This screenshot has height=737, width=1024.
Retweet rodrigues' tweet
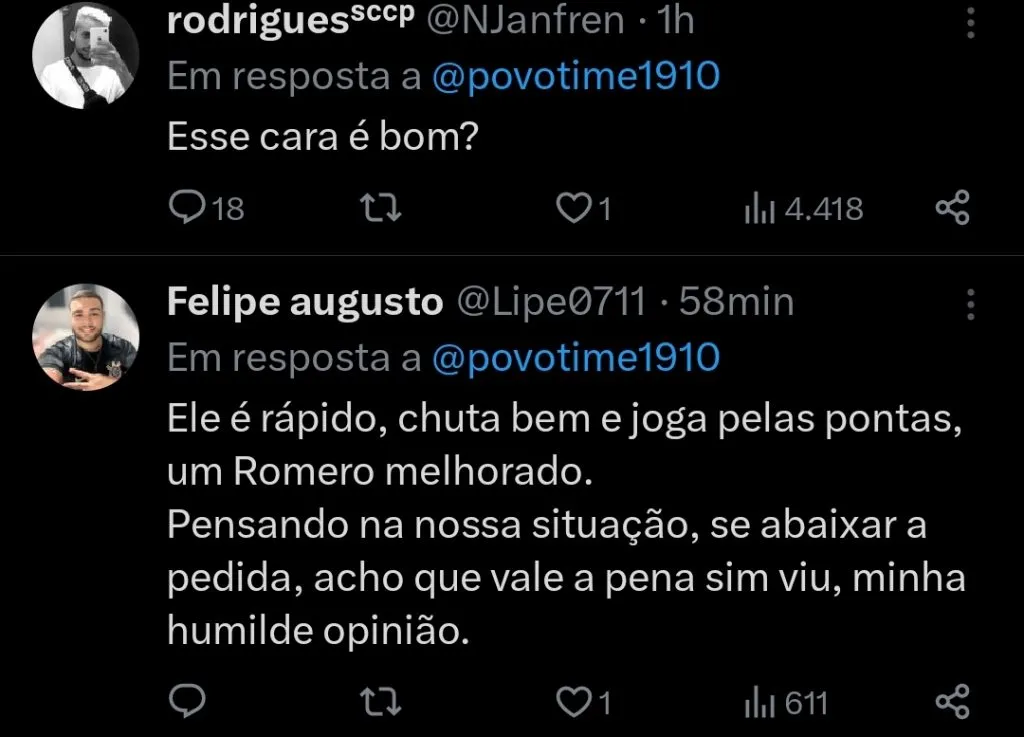click(378, 208)
